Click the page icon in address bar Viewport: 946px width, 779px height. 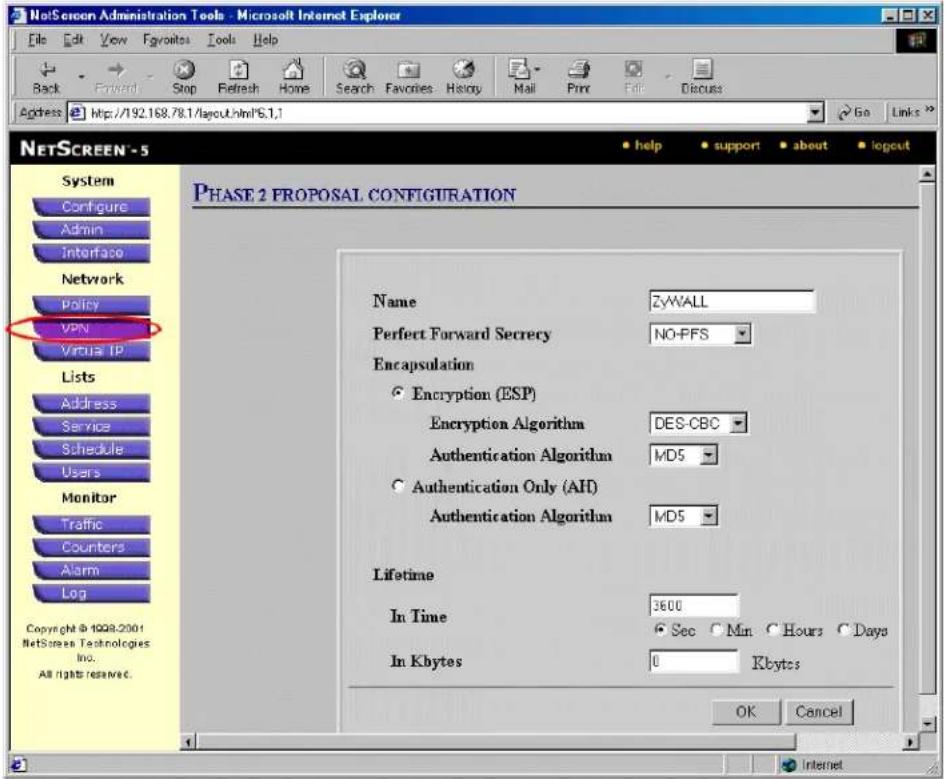point(77,113)
